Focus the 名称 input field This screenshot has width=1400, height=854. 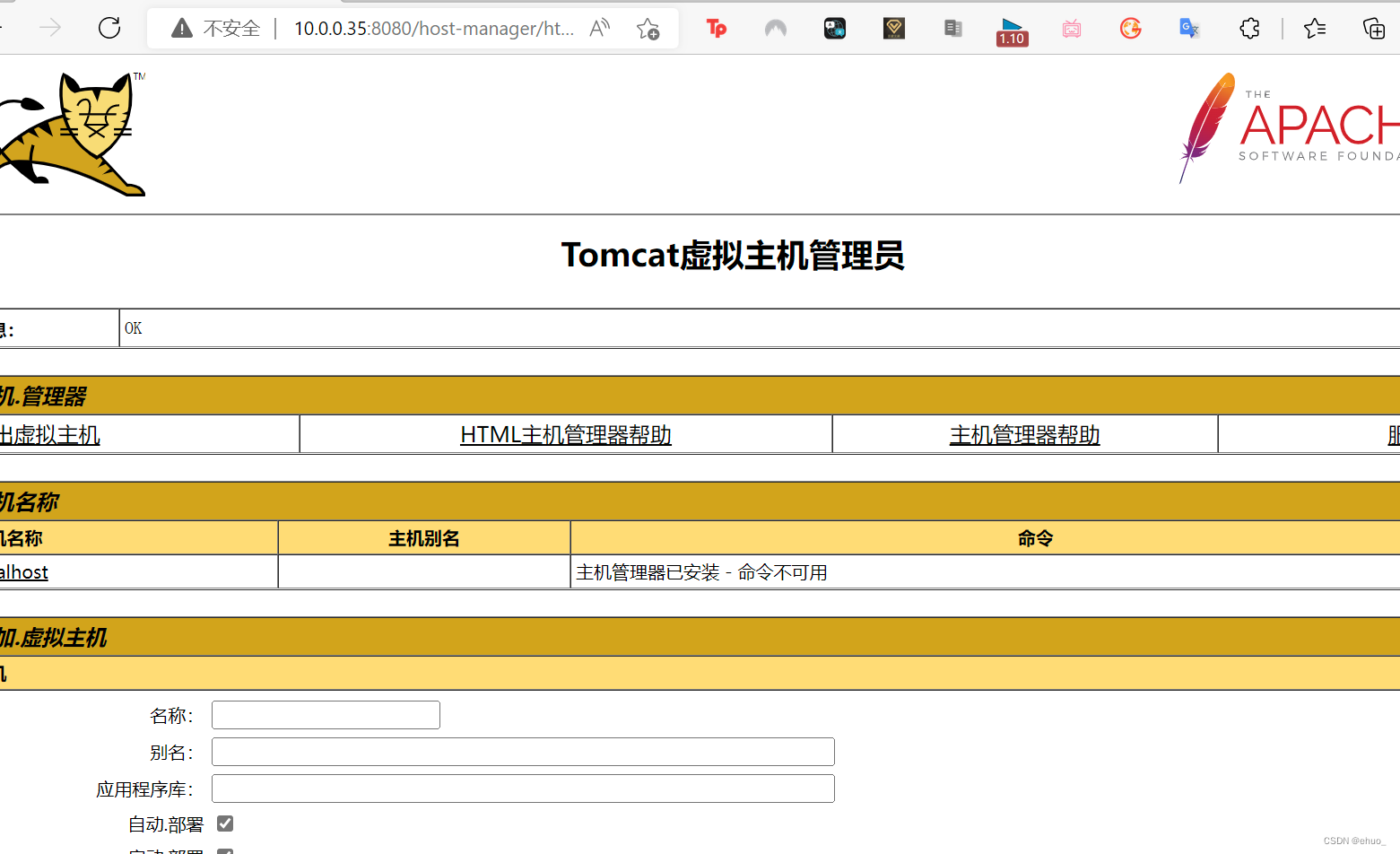[326, 715]
